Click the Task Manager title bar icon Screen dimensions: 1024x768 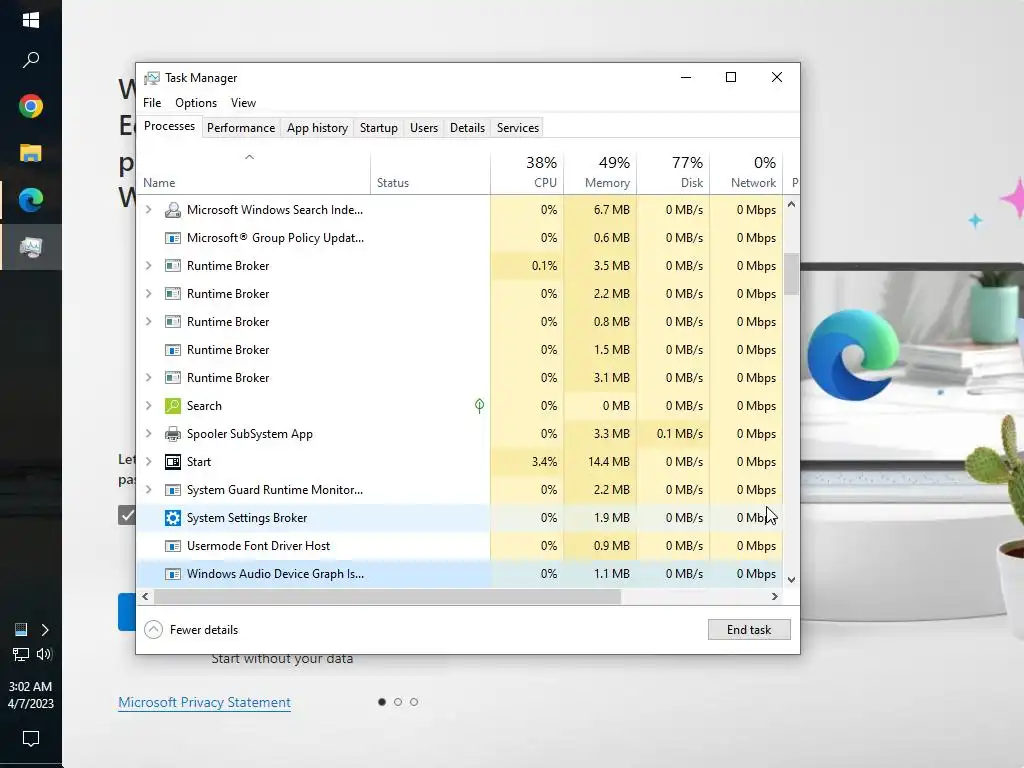click(152, 78)
